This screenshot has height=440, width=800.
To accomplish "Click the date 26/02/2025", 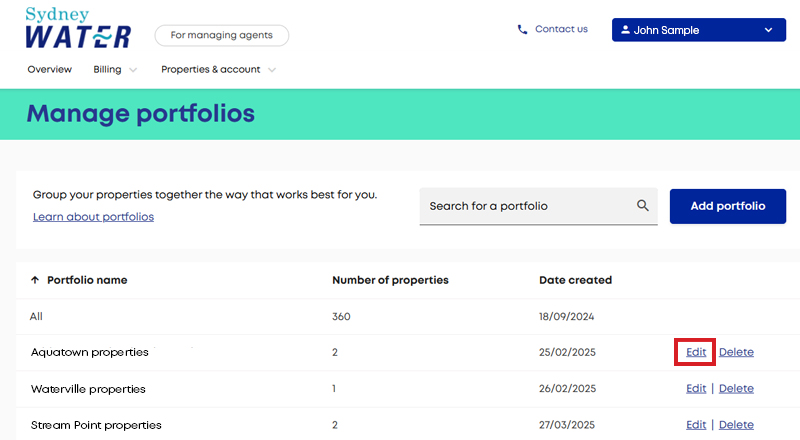I will [x=567, y=388].
